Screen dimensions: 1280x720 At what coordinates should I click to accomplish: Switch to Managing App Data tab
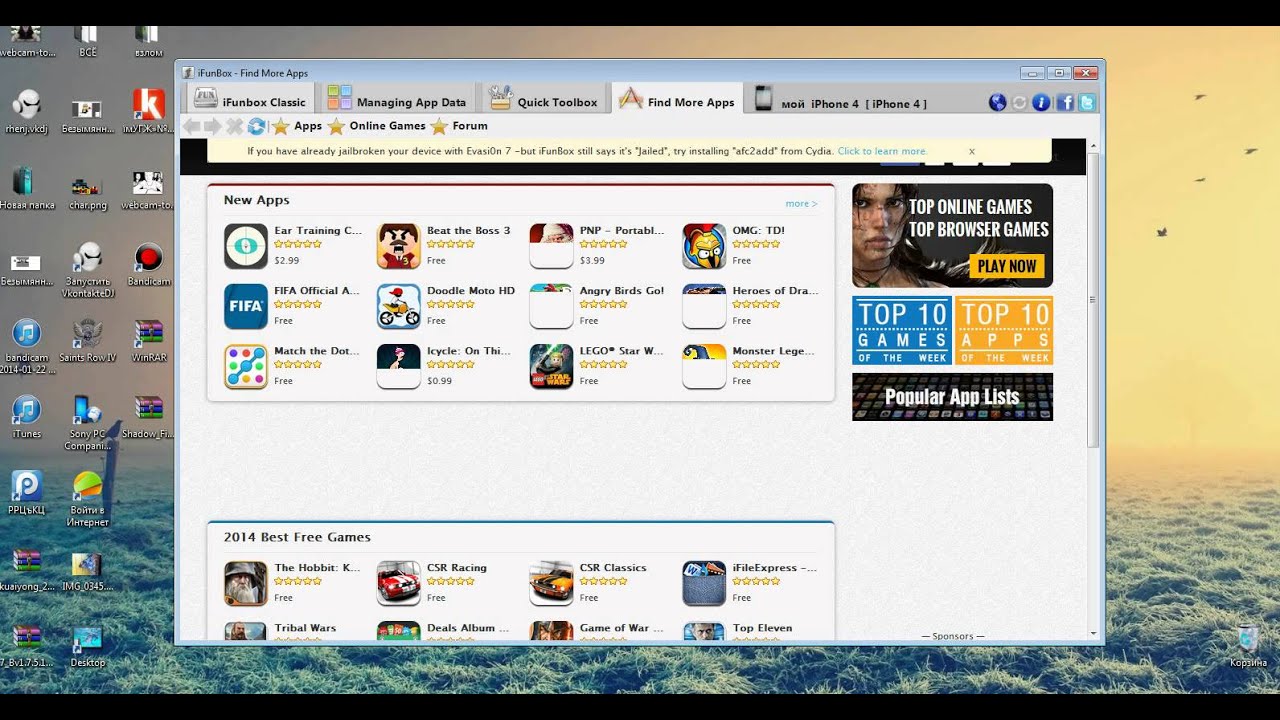click(x=397, y=99)
